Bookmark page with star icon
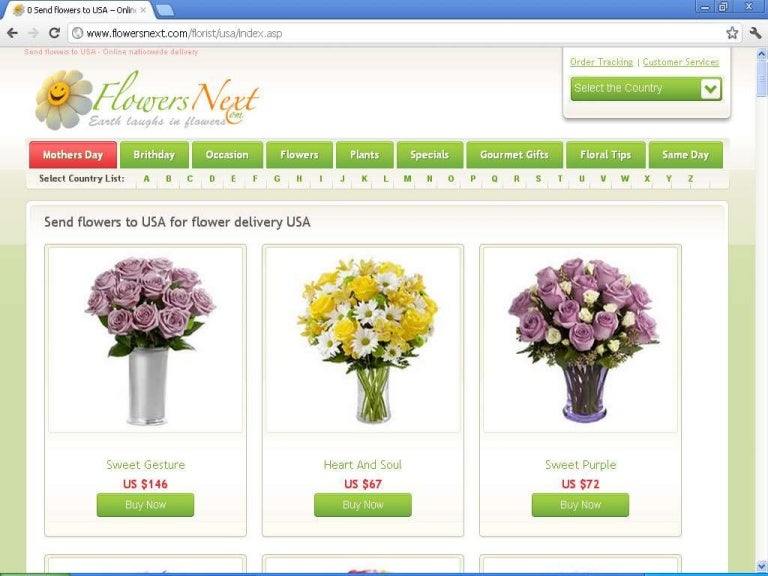Viewport: 768px width, 576px height. click(x=732, y=33)
